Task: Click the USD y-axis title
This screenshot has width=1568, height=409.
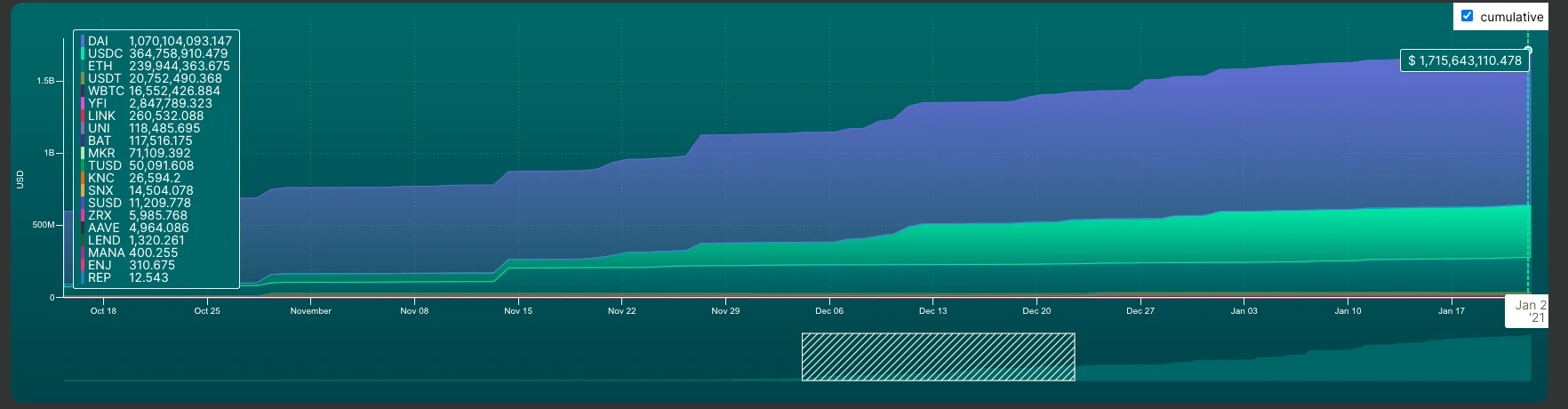Action: (x=20, y=180)
